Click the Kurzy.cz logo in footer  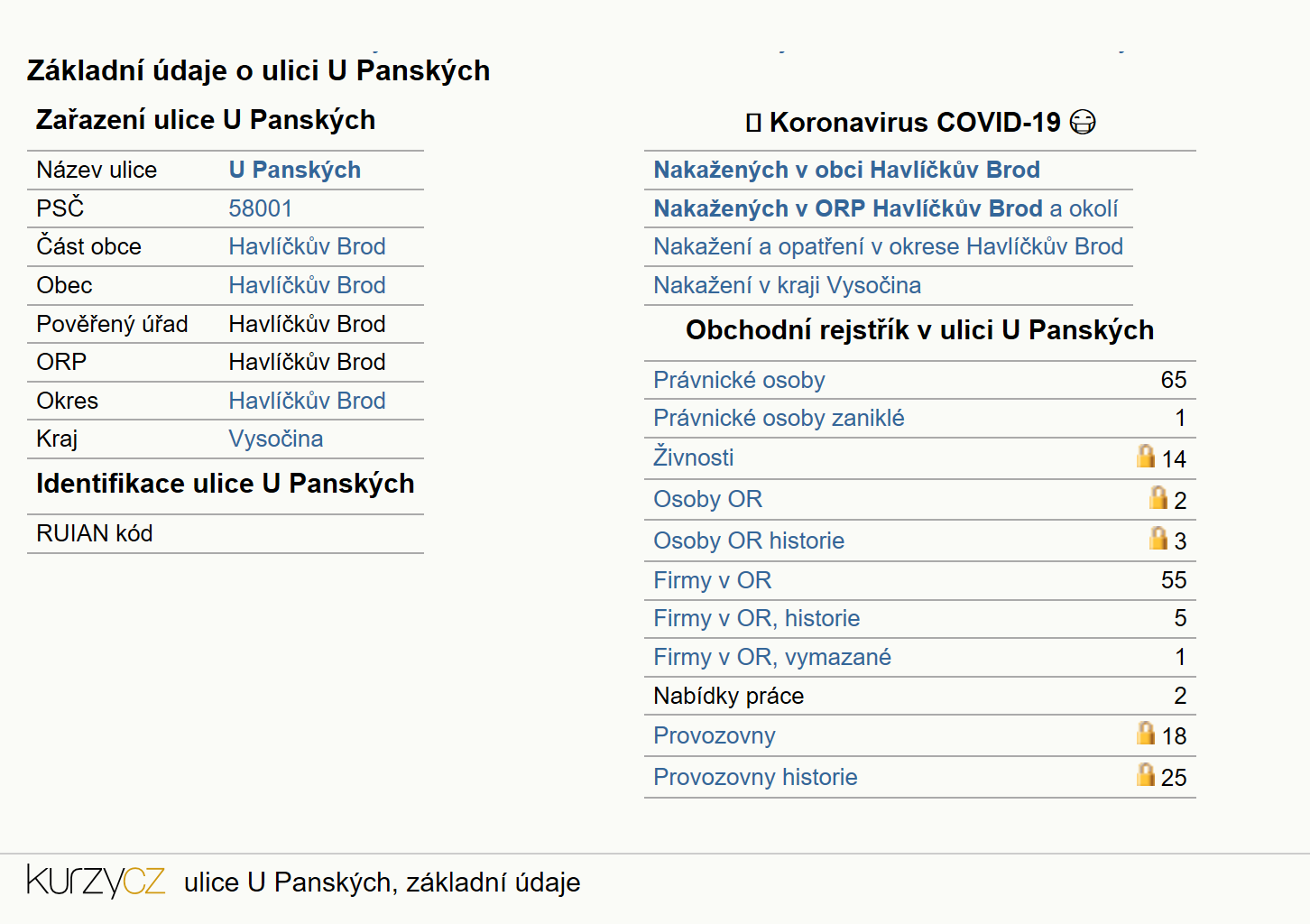click(x=96, y=881)
